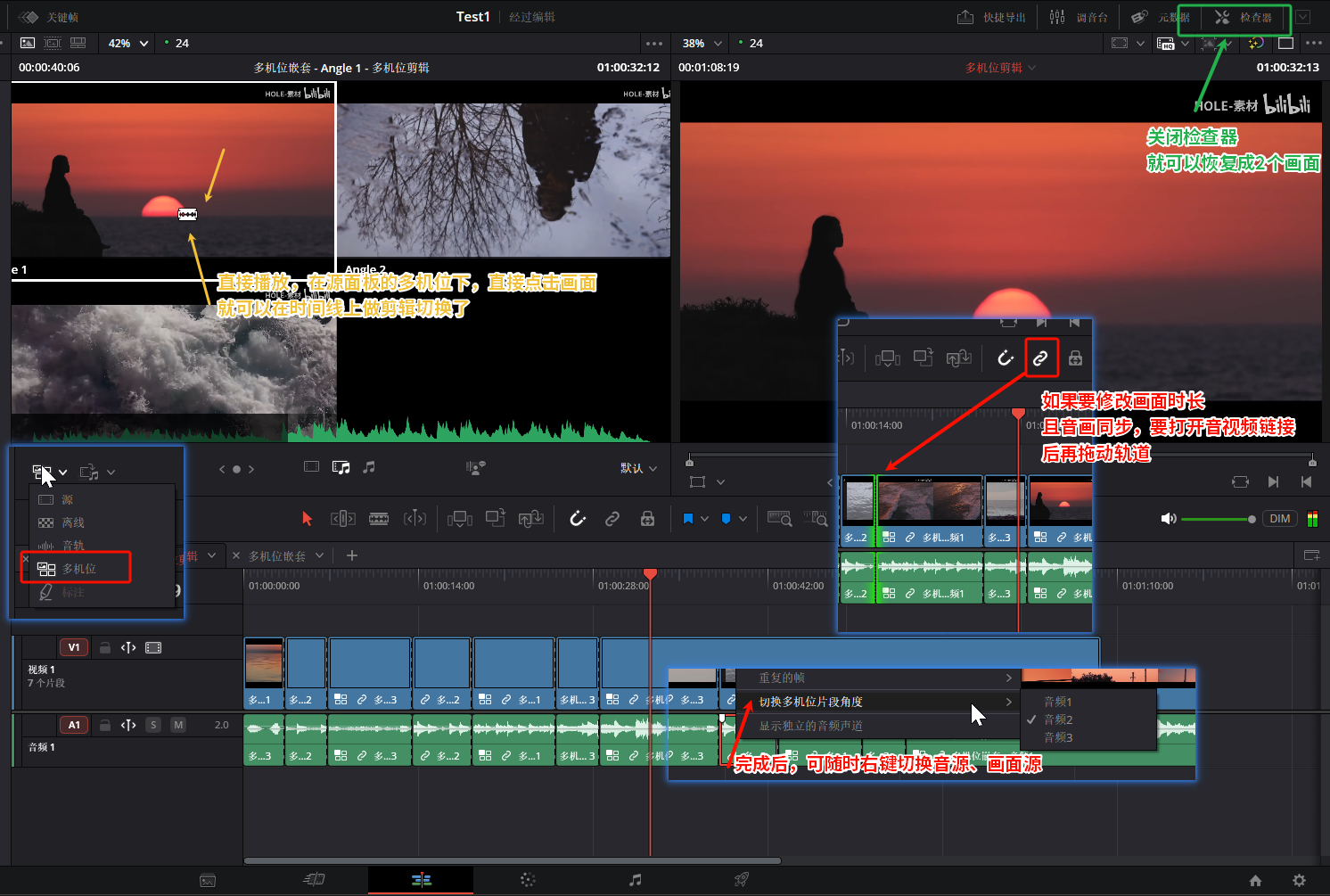The height and width of the screenshot is (896, 1330).
Task: Open Project Settings gear icon
Action: [1299, 880]
